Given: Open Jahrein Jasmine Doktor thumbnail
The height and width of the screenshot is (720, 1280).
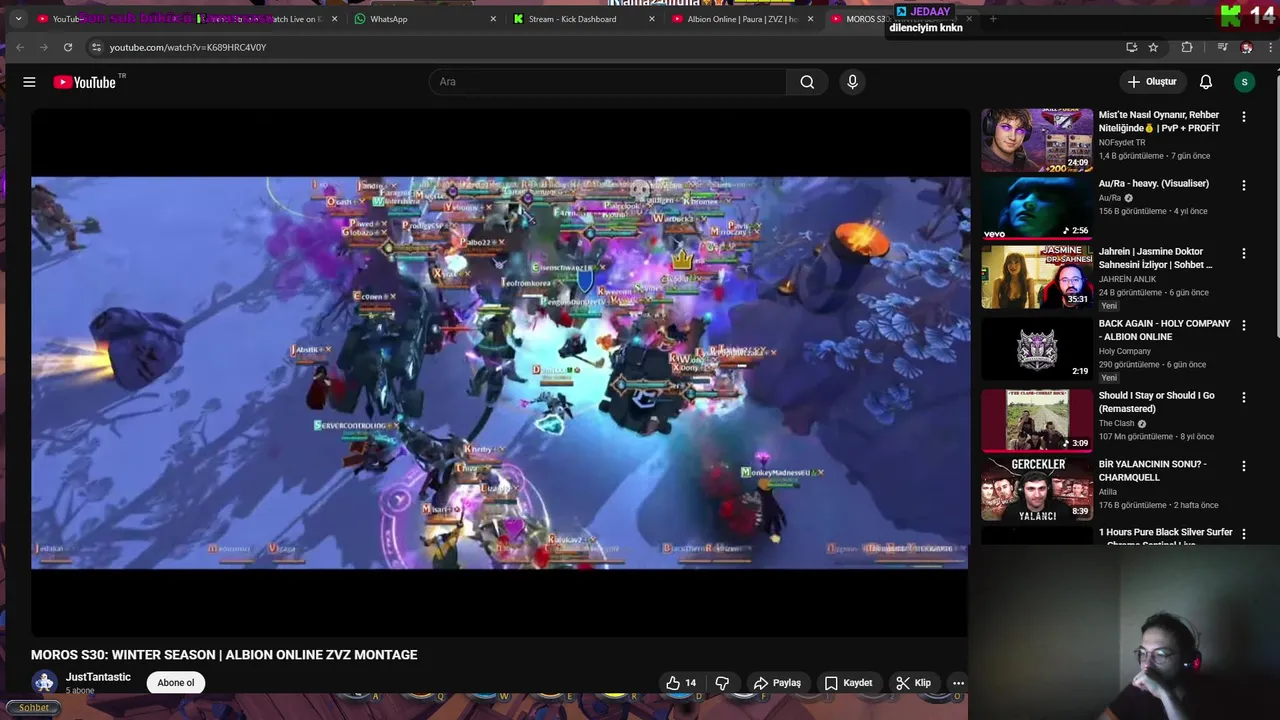Looking at the screenshot, I should coord(1037,277).
